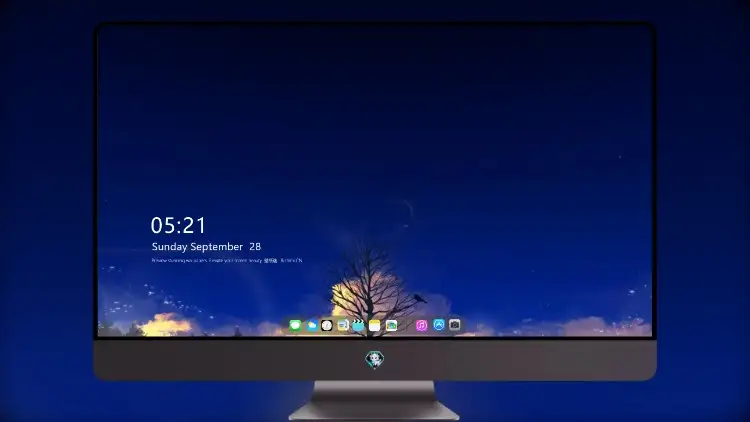
Task: Open the green Messages app in dock
Action: point(295,325)
